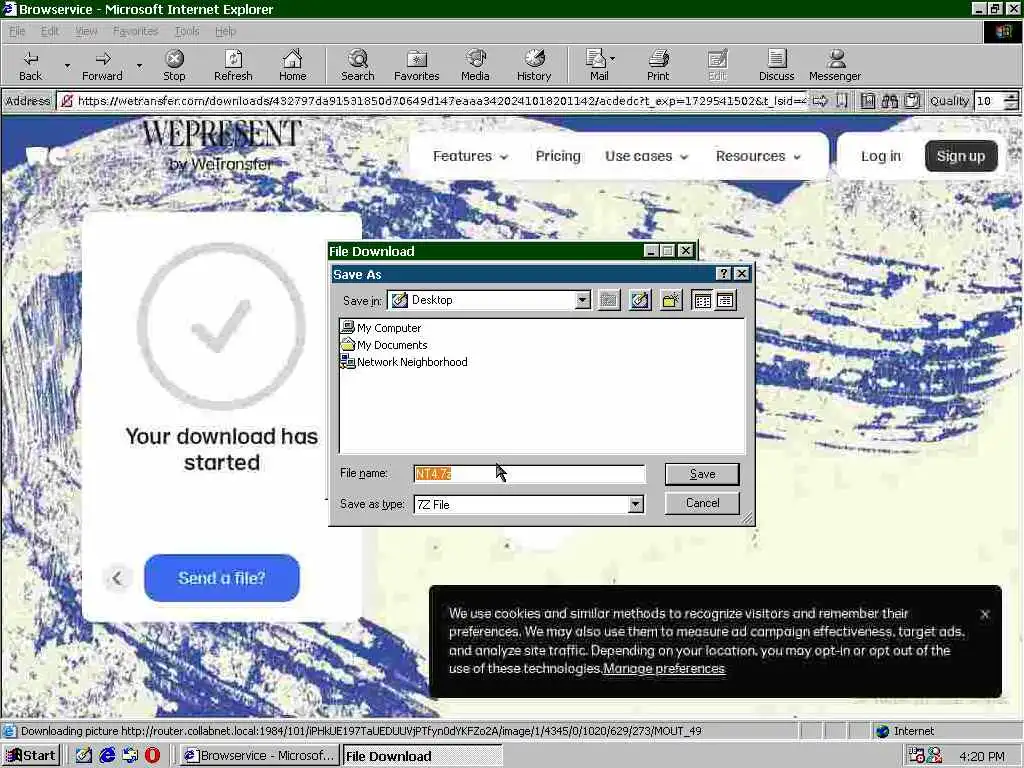Viewport: 1024px width, 768px height.
Task: Expand the Use cases menu
Action: click(647, 156)
